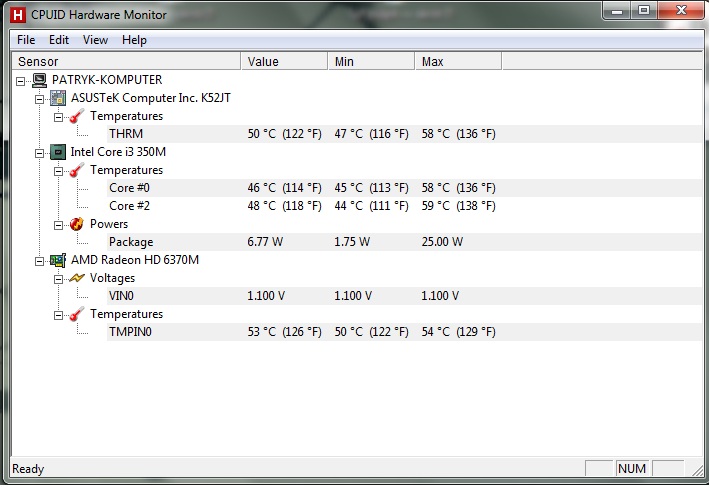
Task: Collapse AMD Radeon Temperatures branch
Action: [58, 315]
